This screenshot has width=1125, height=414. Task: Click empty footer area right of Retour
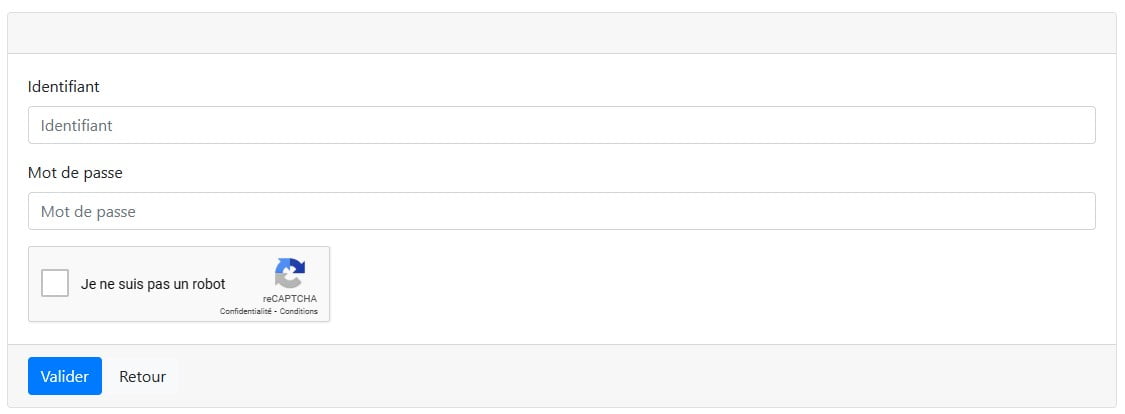coord(646,376)
